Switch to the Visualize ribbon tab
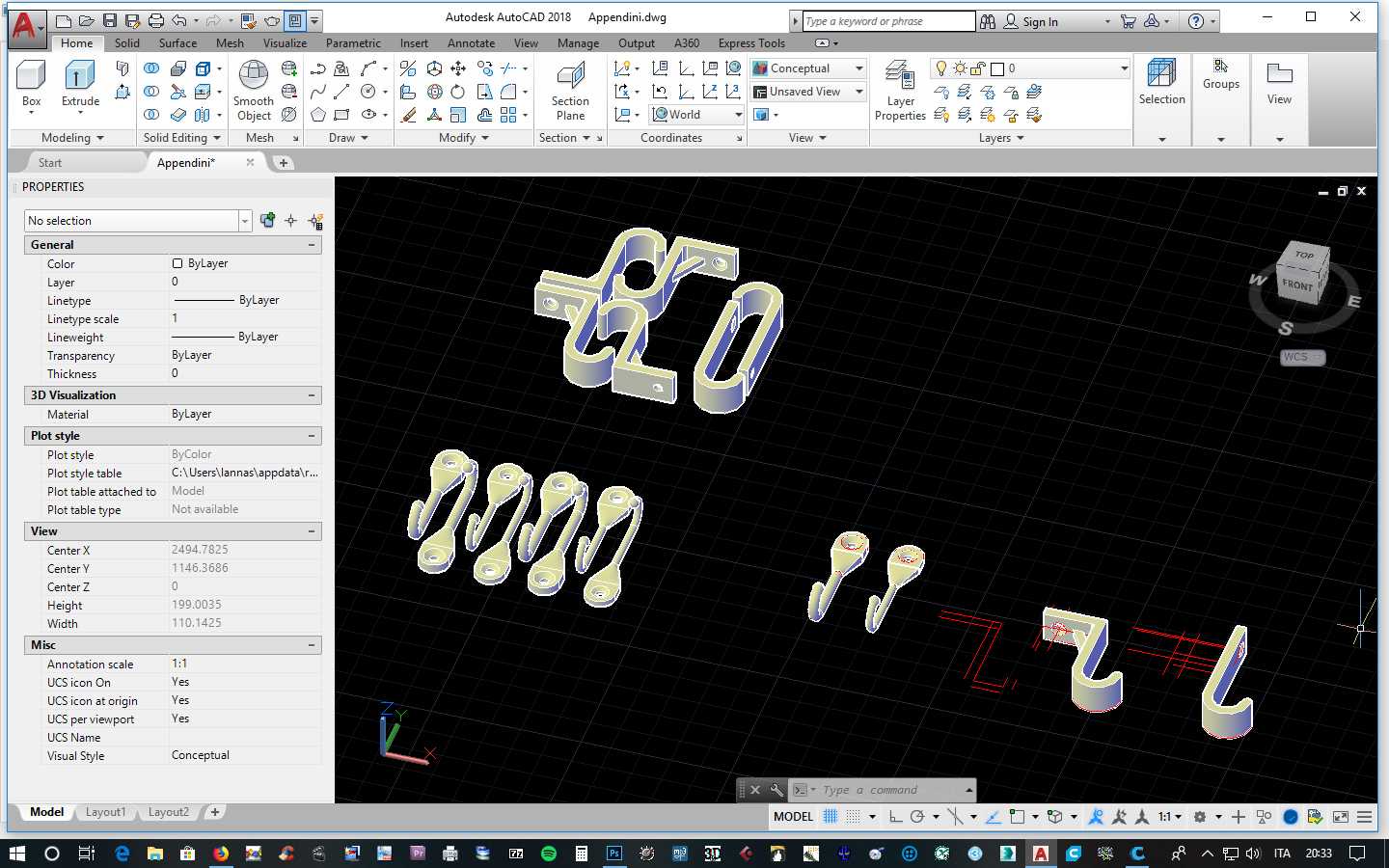Screen dimensions: 1389x868 (x=285, y=43)
